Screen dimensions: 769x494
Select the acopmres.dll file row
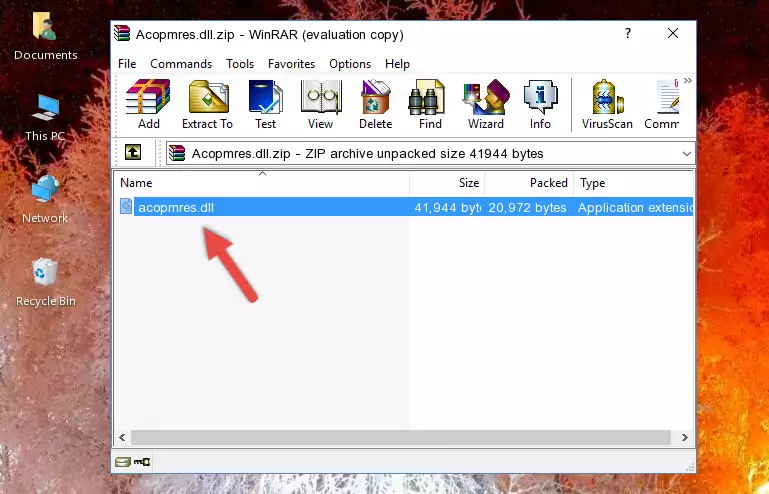pos(406,207)
